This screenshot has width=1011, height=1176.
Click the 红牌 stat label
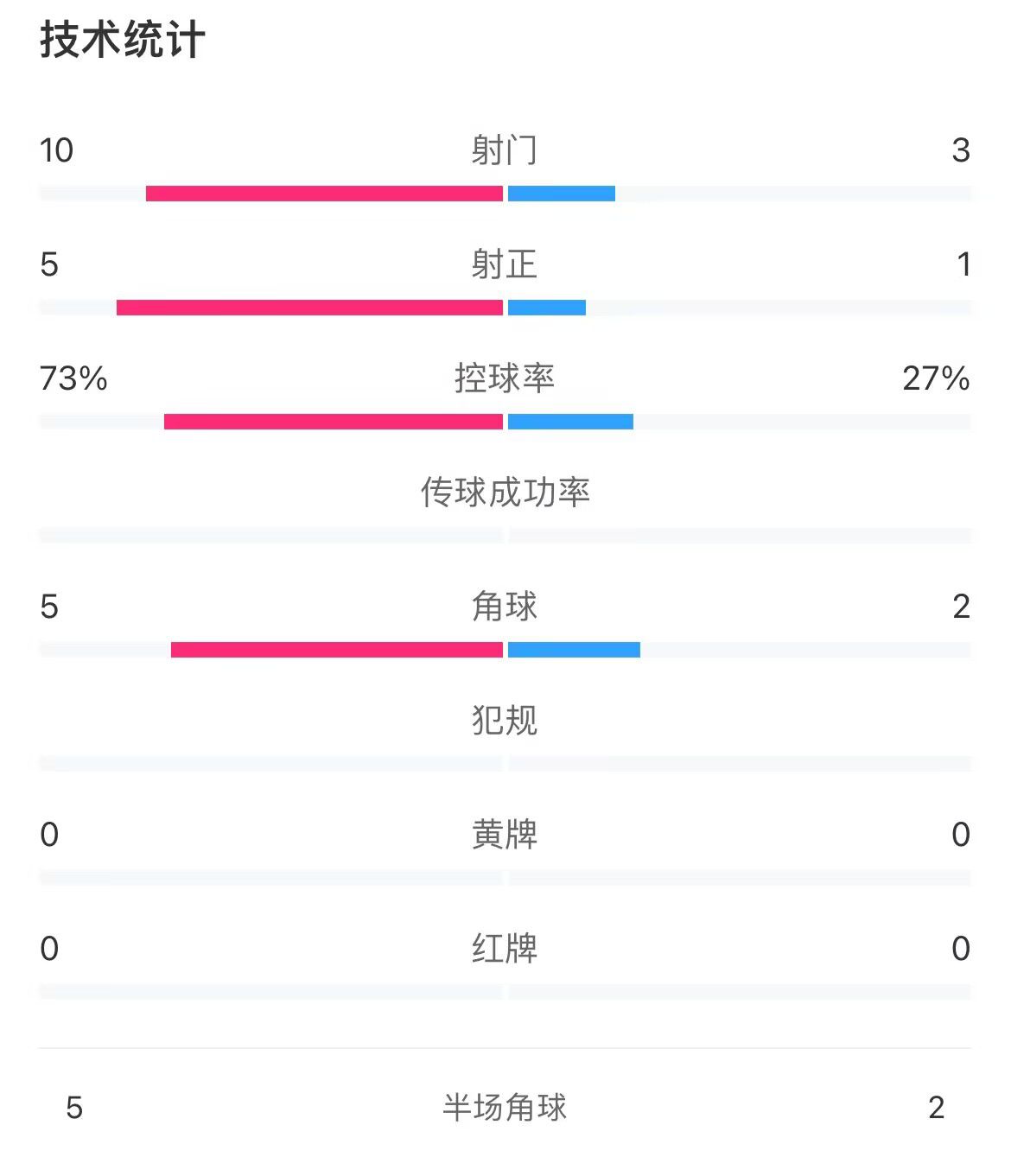tap(505, 949)
